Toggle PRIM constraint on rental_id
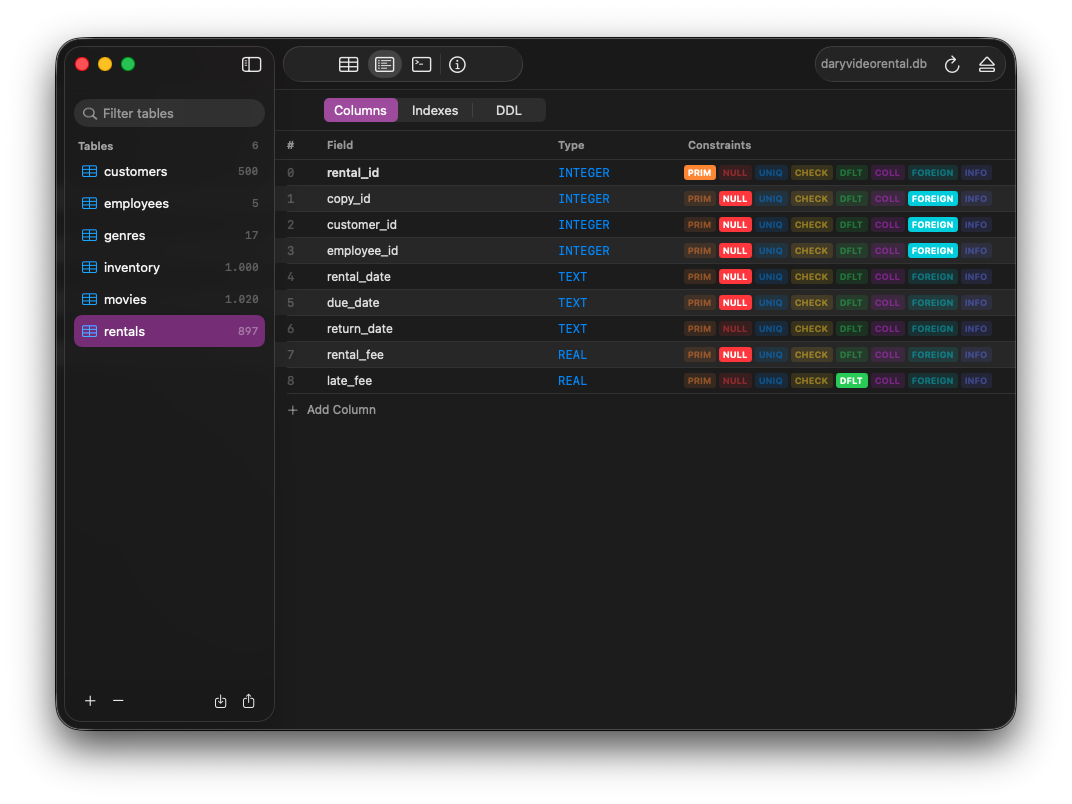 (699, 173)
